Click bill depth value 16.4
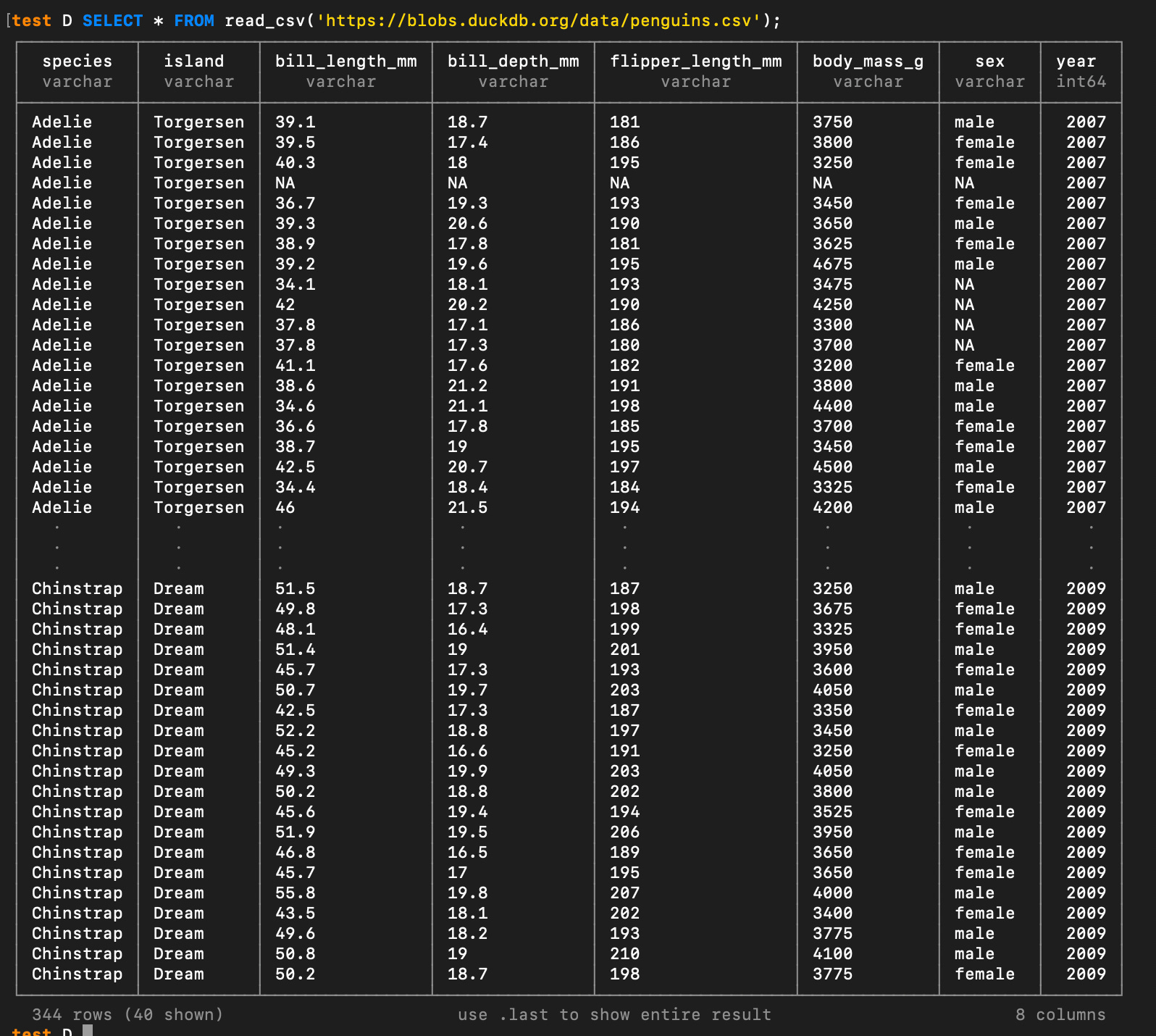The width and height of the screenshot is (1156, 1036). (468, 629)
